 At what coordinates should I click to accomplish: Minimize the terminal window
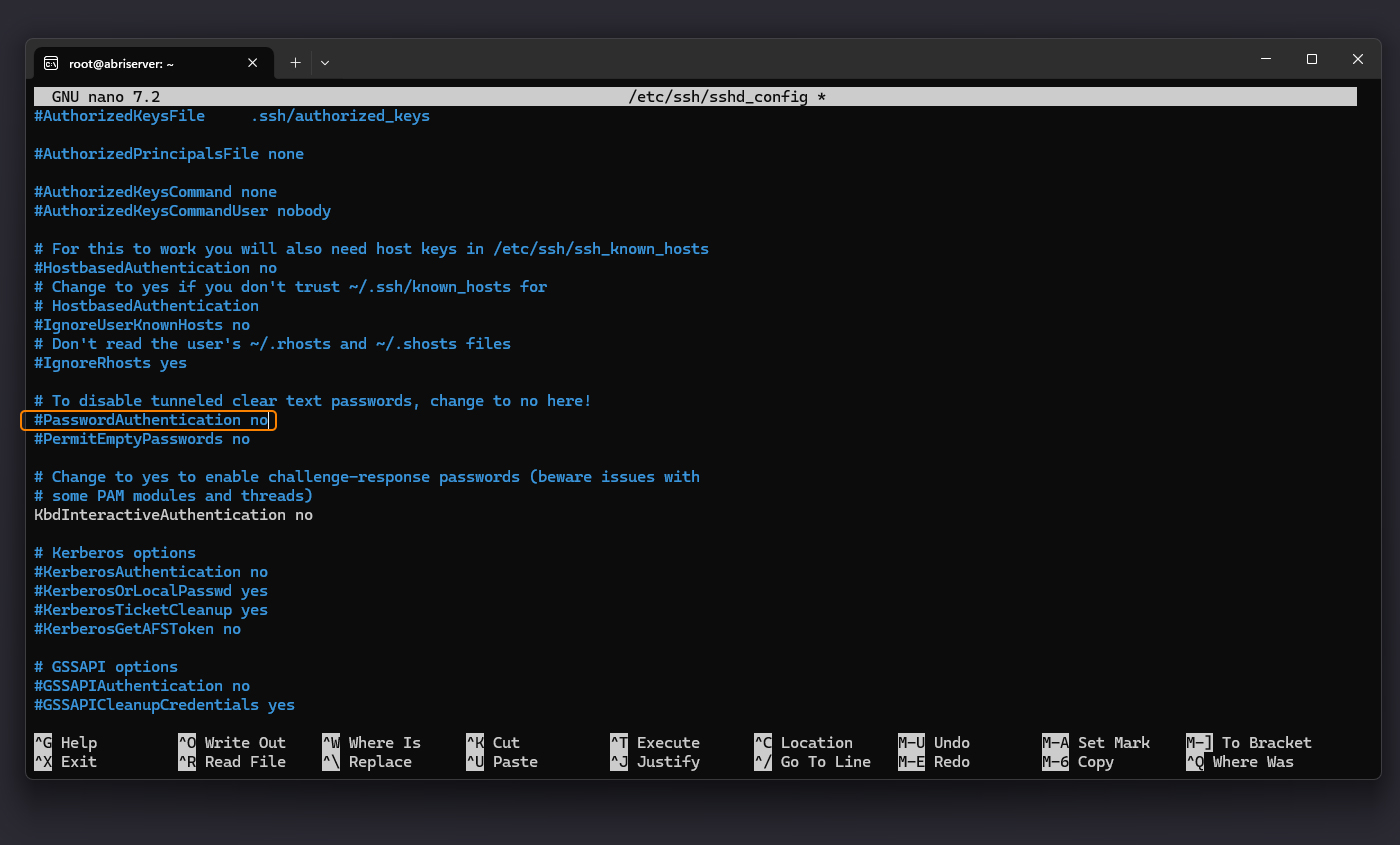(1265, 60)
